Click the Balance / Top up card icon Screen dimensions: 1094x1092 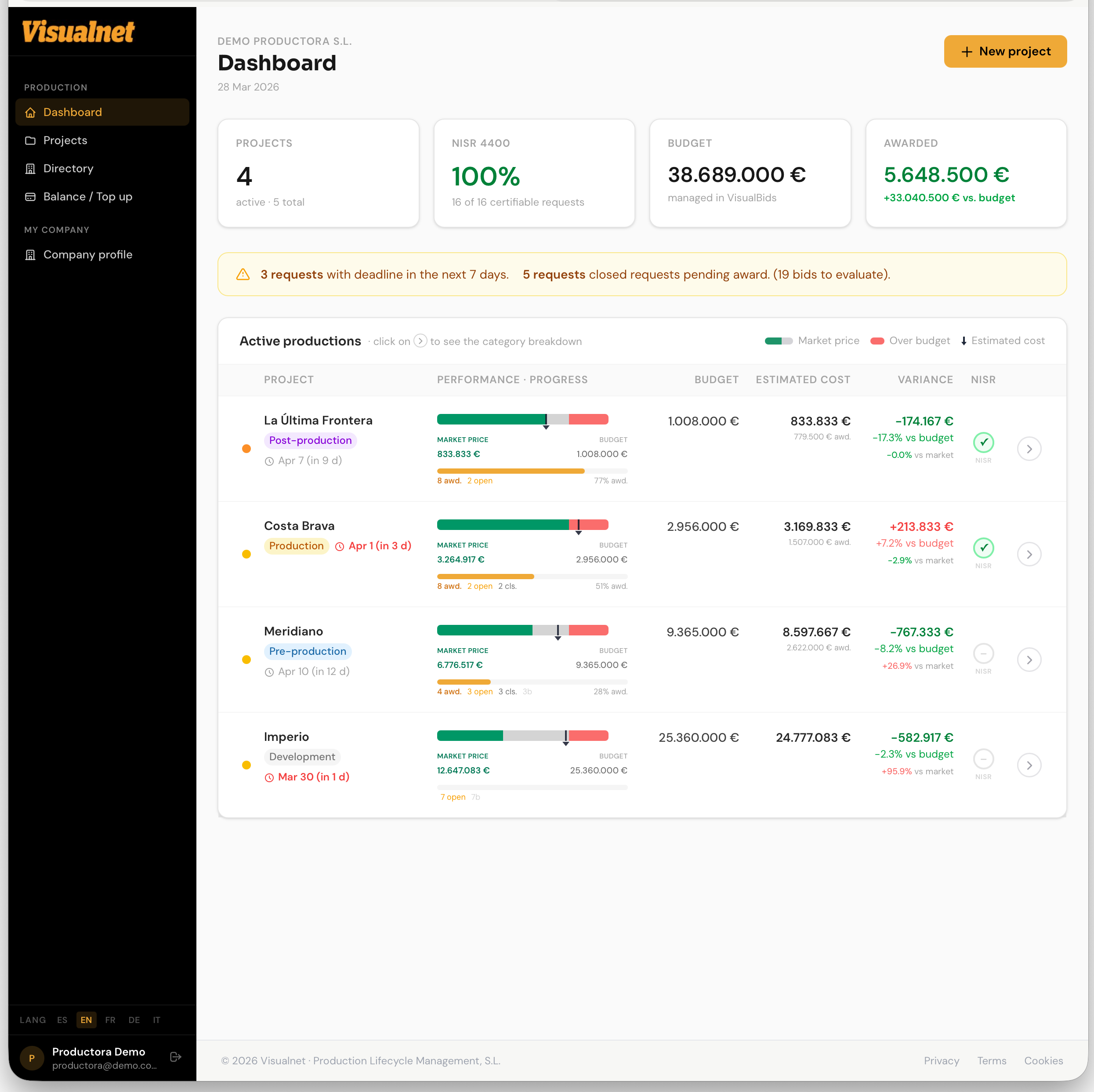[x=30, y=196]
